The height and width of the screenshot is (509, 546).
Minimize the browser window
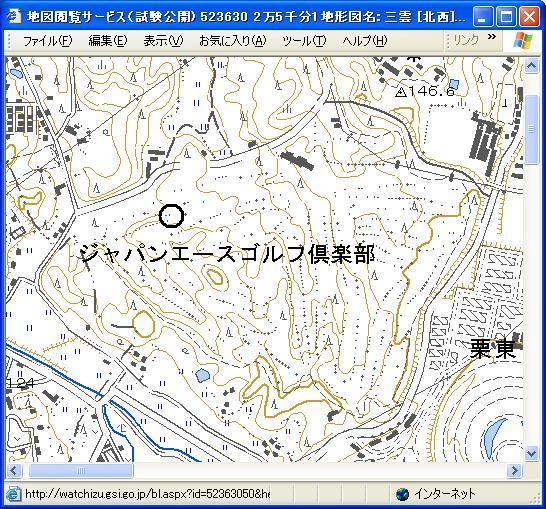click(x=483, y=16)
